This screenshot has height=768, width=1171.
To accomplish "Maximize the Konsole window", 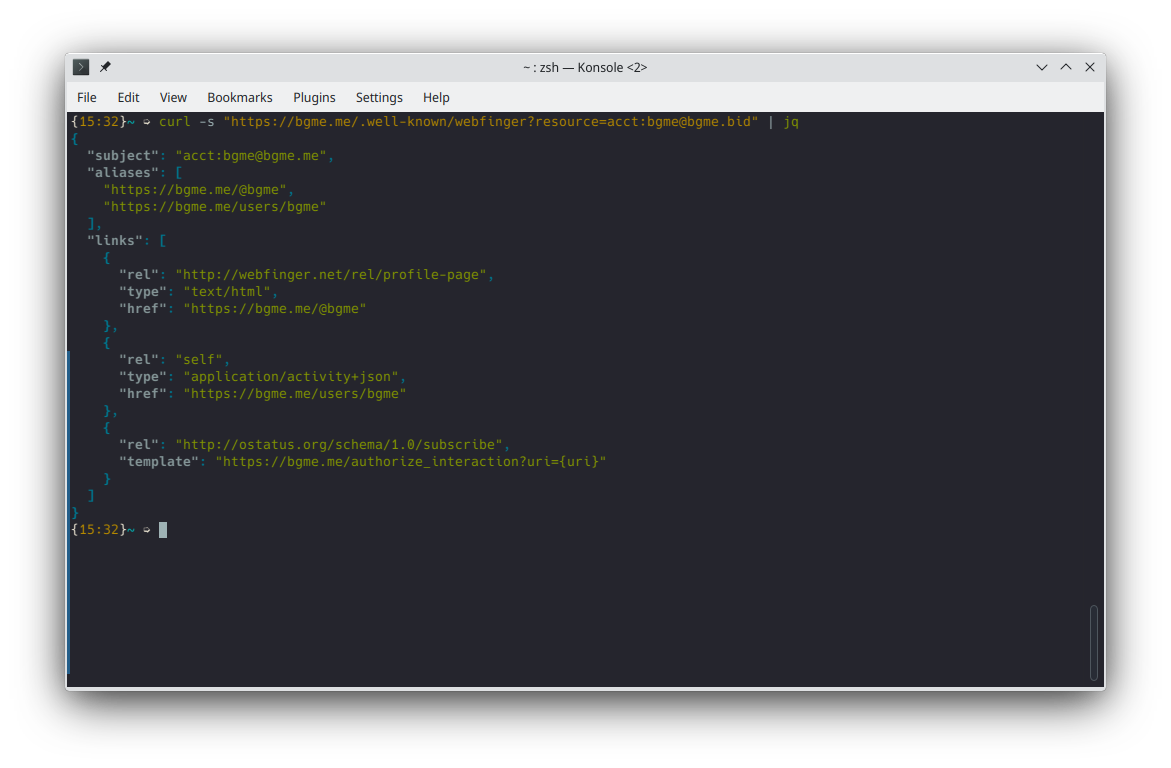I will click(1066, 67).
